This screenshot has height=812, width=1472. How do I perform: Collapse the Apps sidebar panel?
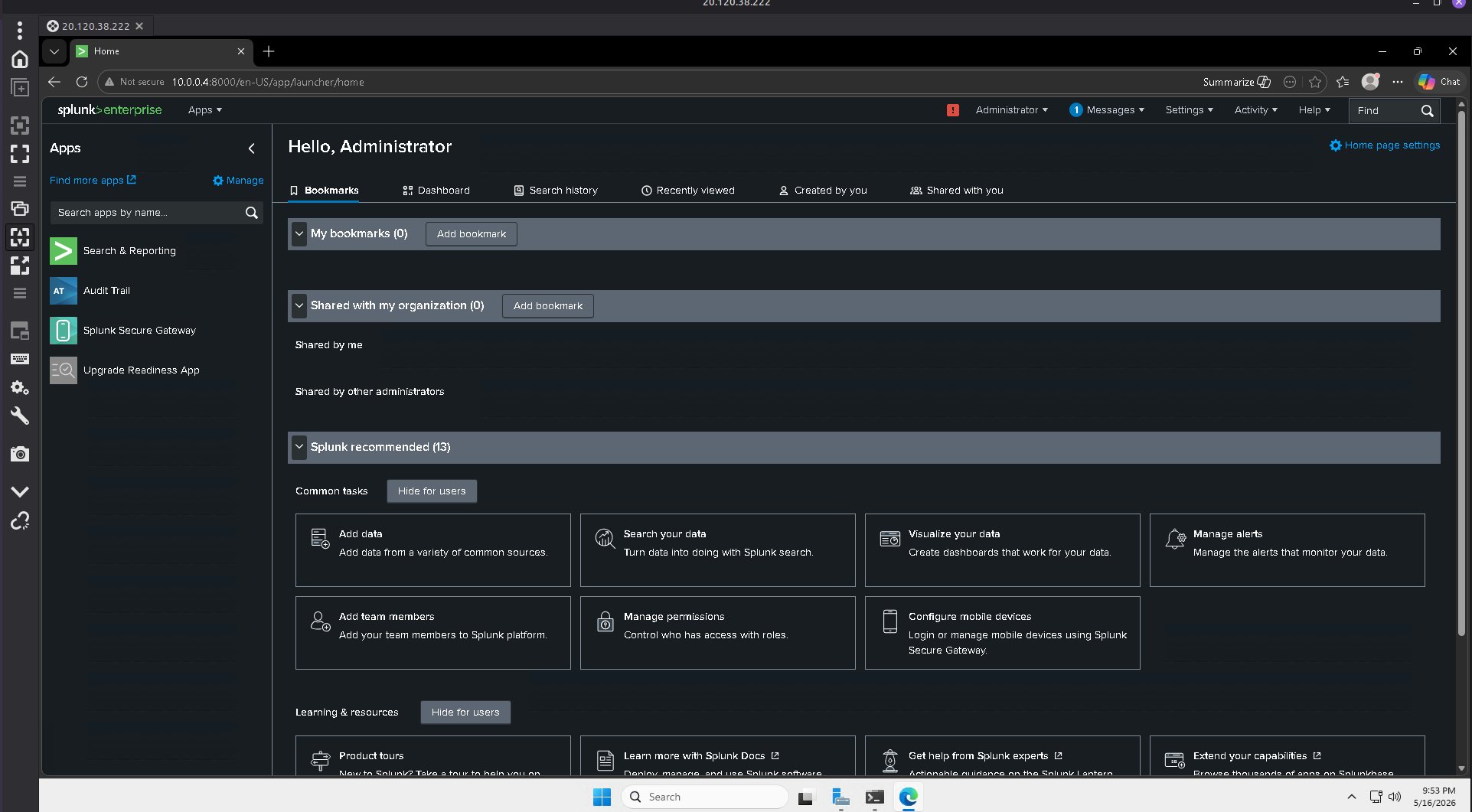[251, 148]
